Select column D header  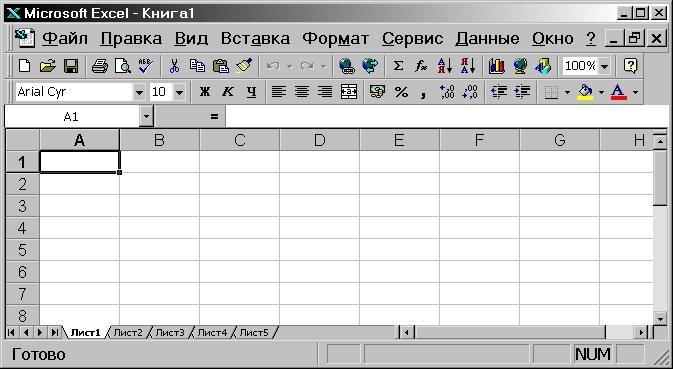(x=319, y=140)
